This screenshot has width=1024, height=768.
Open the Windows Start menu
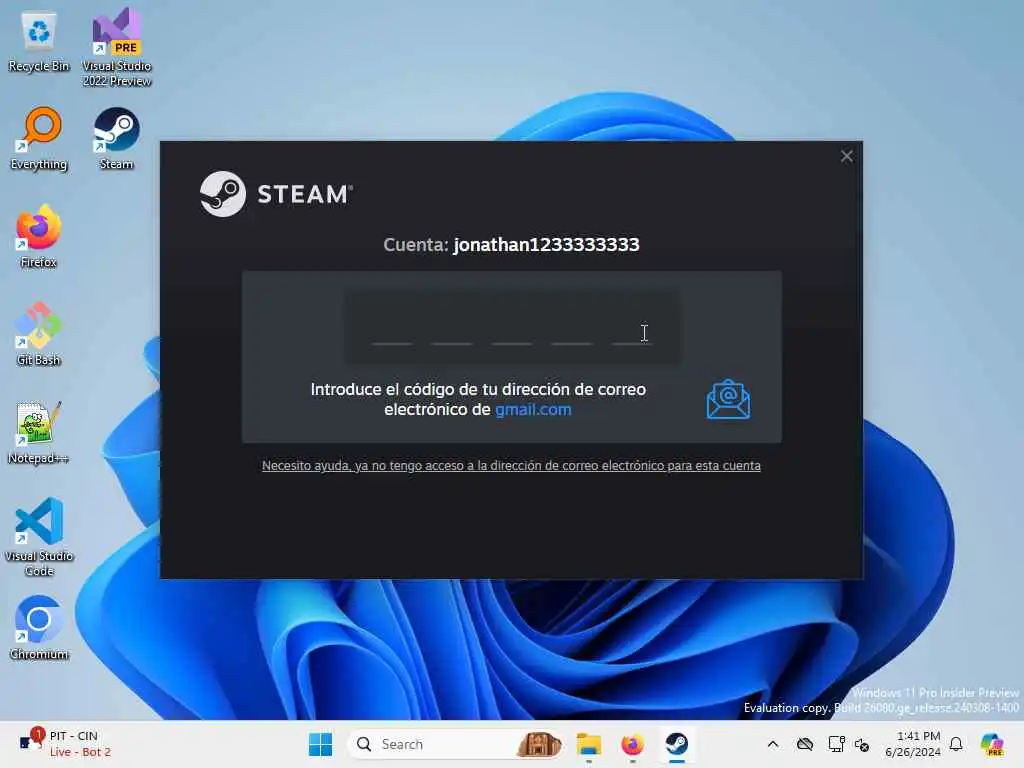pos(320,744)
